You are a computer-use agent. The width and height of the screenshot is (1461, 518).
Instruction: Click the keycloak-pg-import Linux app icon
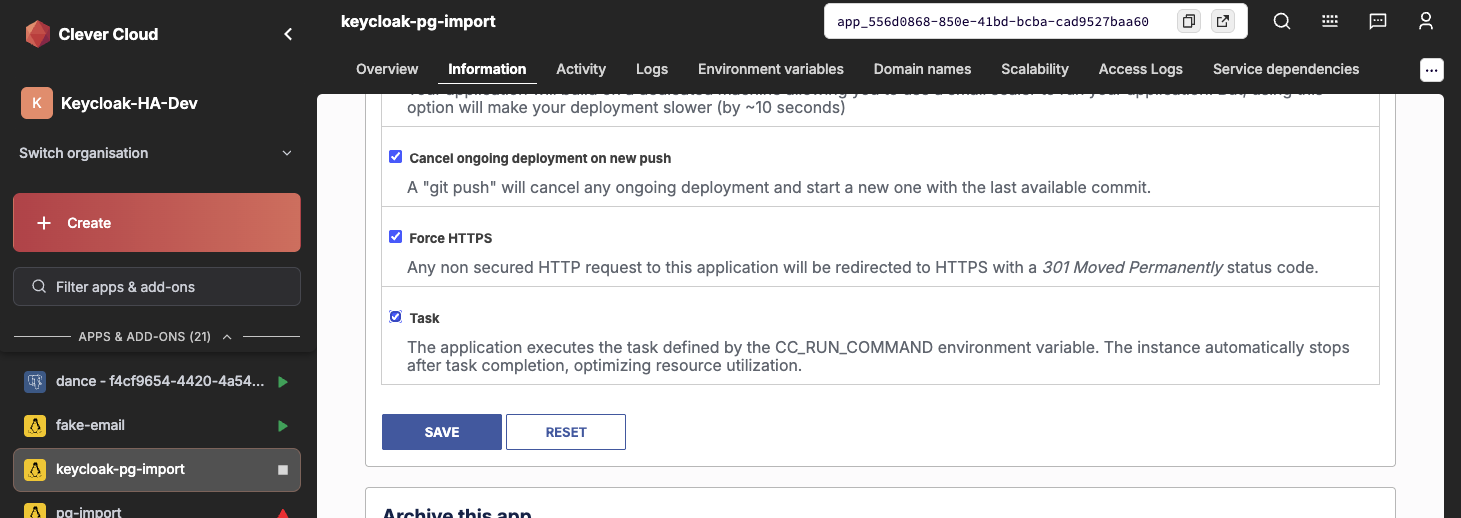pos(35,469)
